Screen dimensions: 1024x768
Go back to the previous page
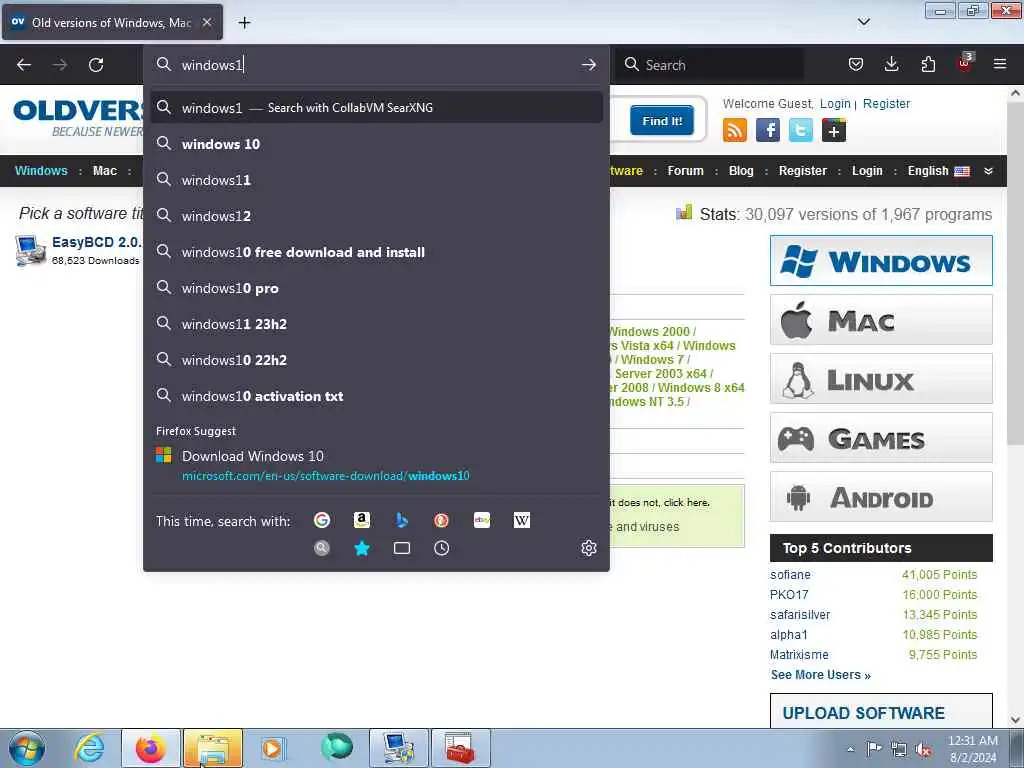pos(24,65)
